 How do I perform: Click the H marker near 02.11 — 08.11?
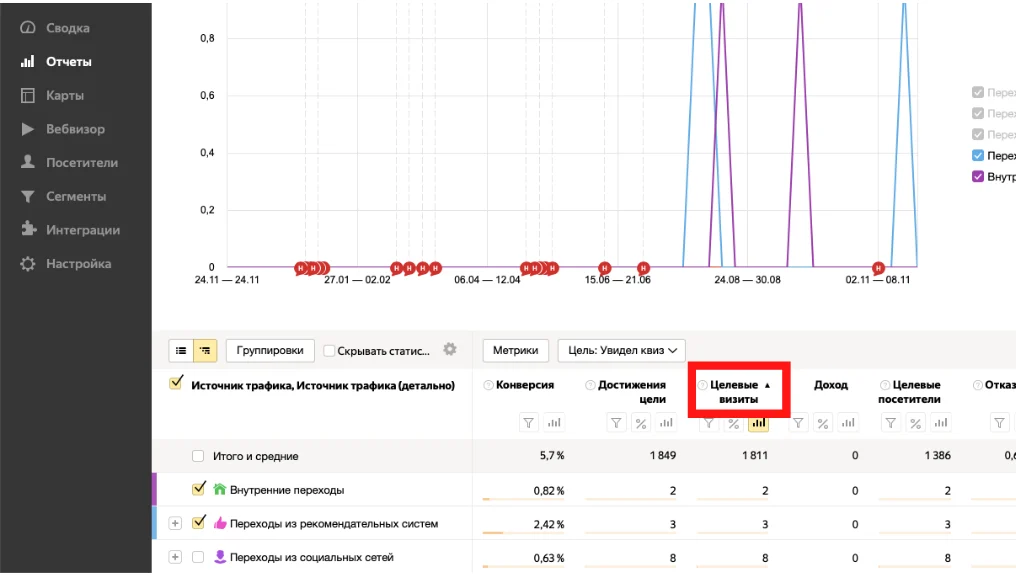(878, 268)
